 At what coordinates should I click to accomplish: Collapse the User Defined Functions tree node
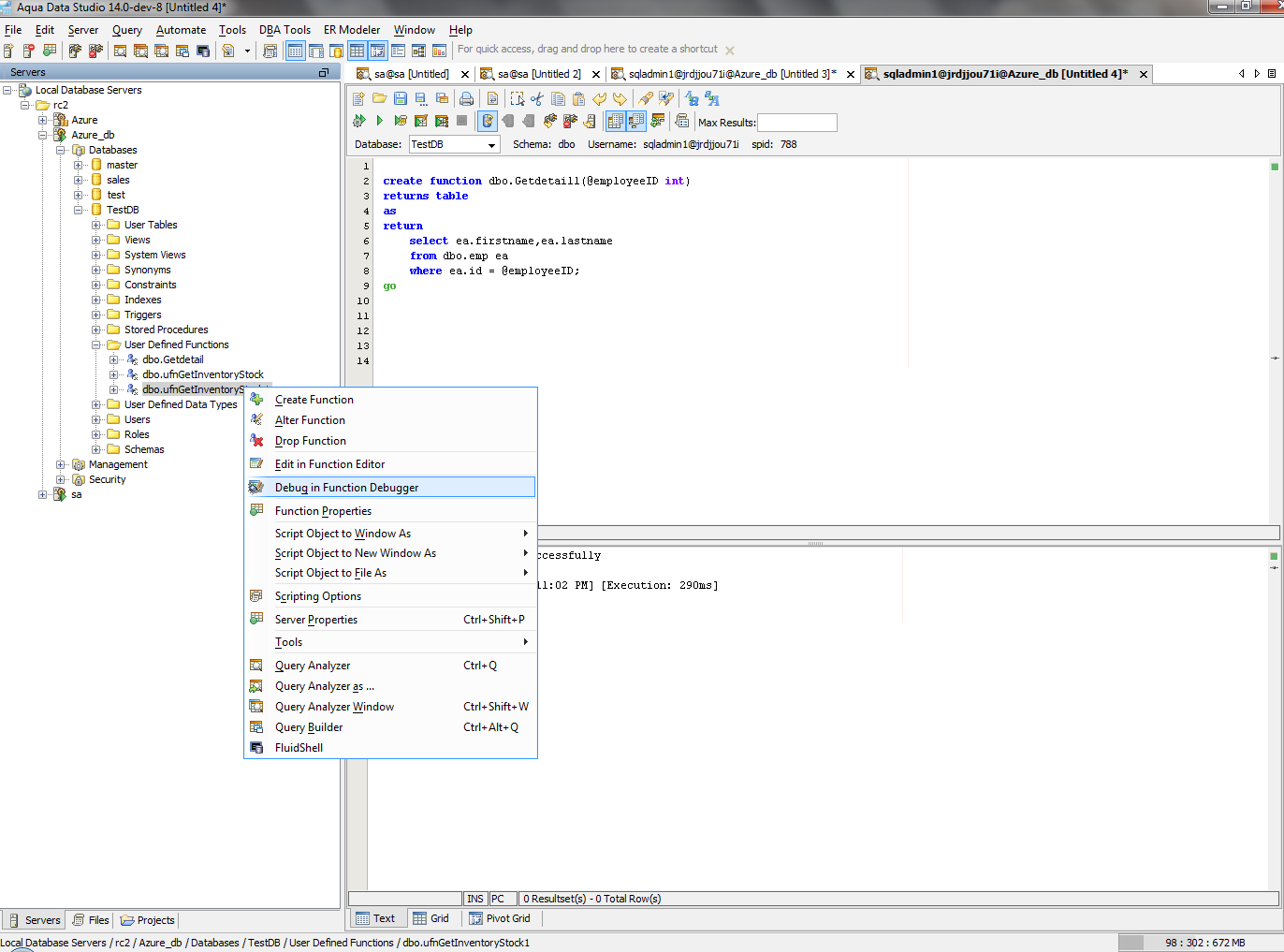(x=96, y=344)
